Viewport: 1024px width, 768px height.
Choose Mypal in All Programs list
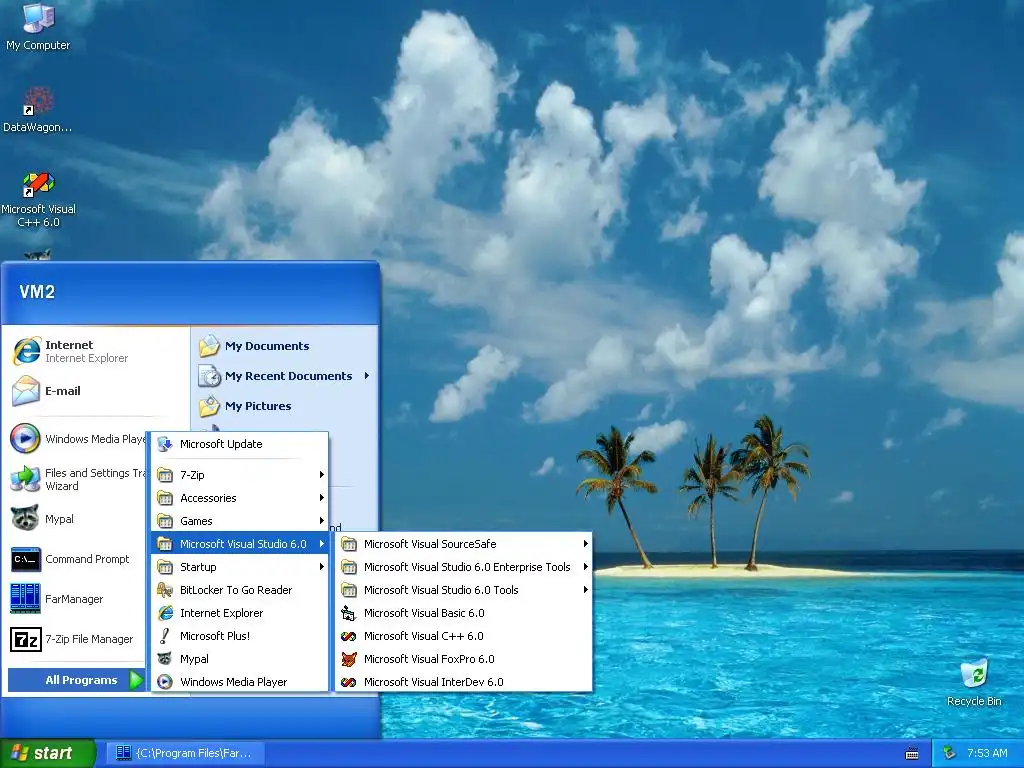click(x=240, y=659)
